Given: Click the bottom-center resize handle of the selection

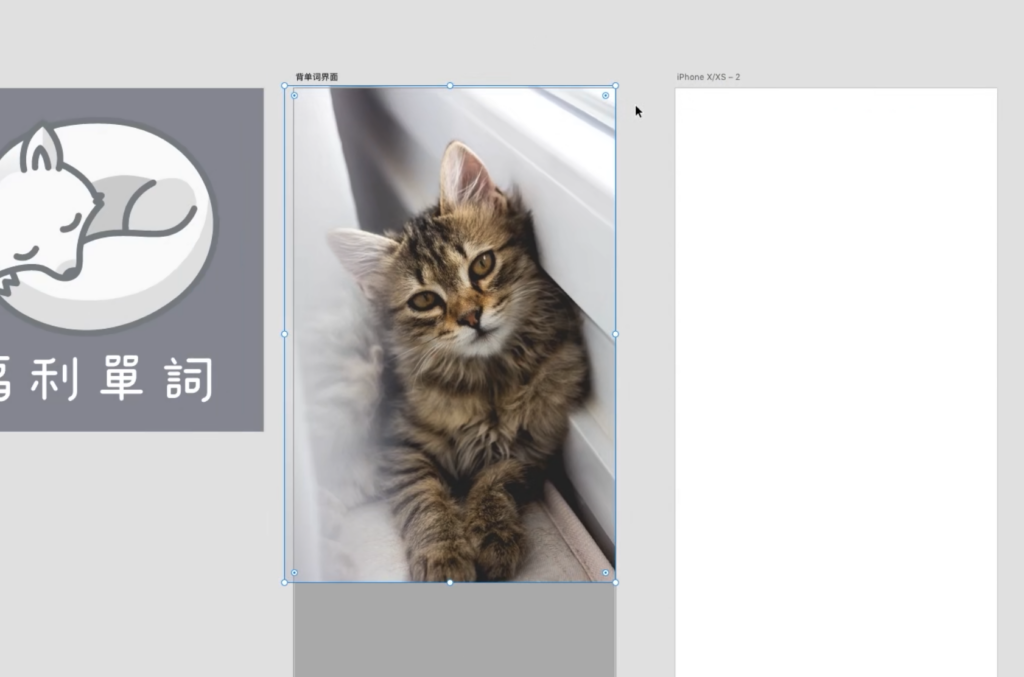Looking at the screenshot, I should click(x=450, y=582).
